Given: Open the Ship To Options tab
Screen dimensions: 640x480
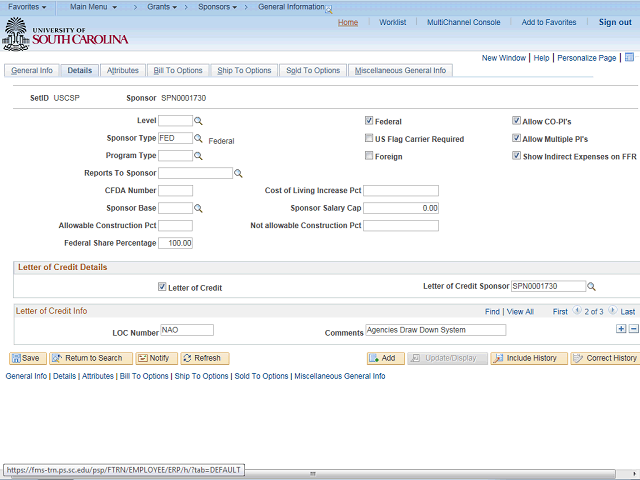Looking at the screenshot, I should [x=244, y=70].
